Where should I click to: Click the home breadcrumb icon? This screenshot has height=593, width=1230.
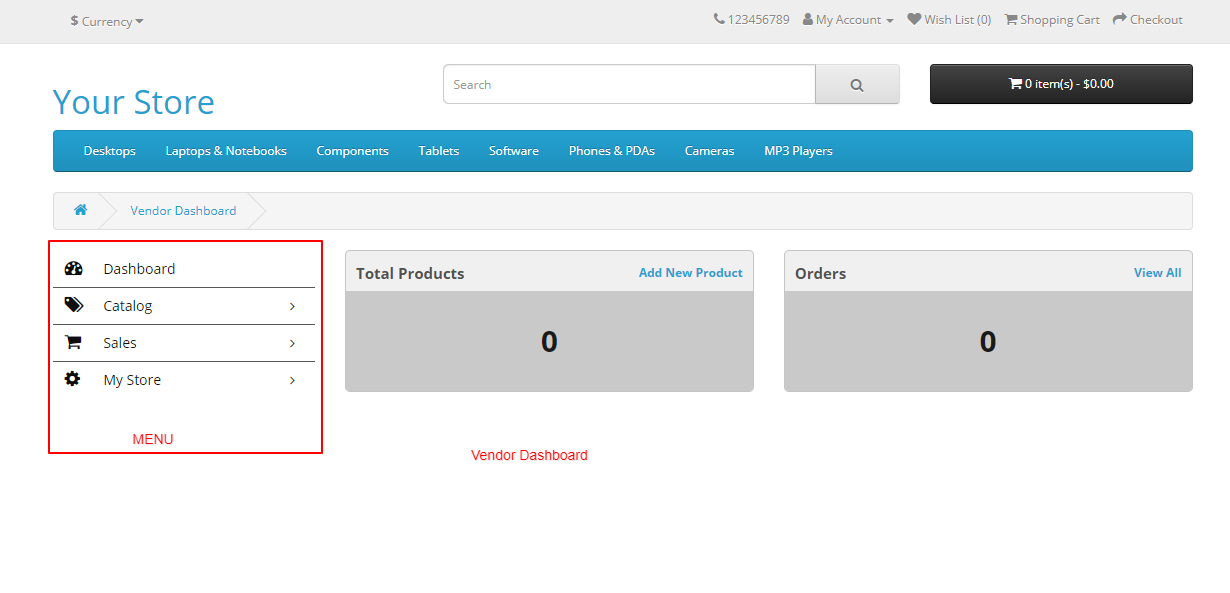pyautogui.click(x=80, y=210)
